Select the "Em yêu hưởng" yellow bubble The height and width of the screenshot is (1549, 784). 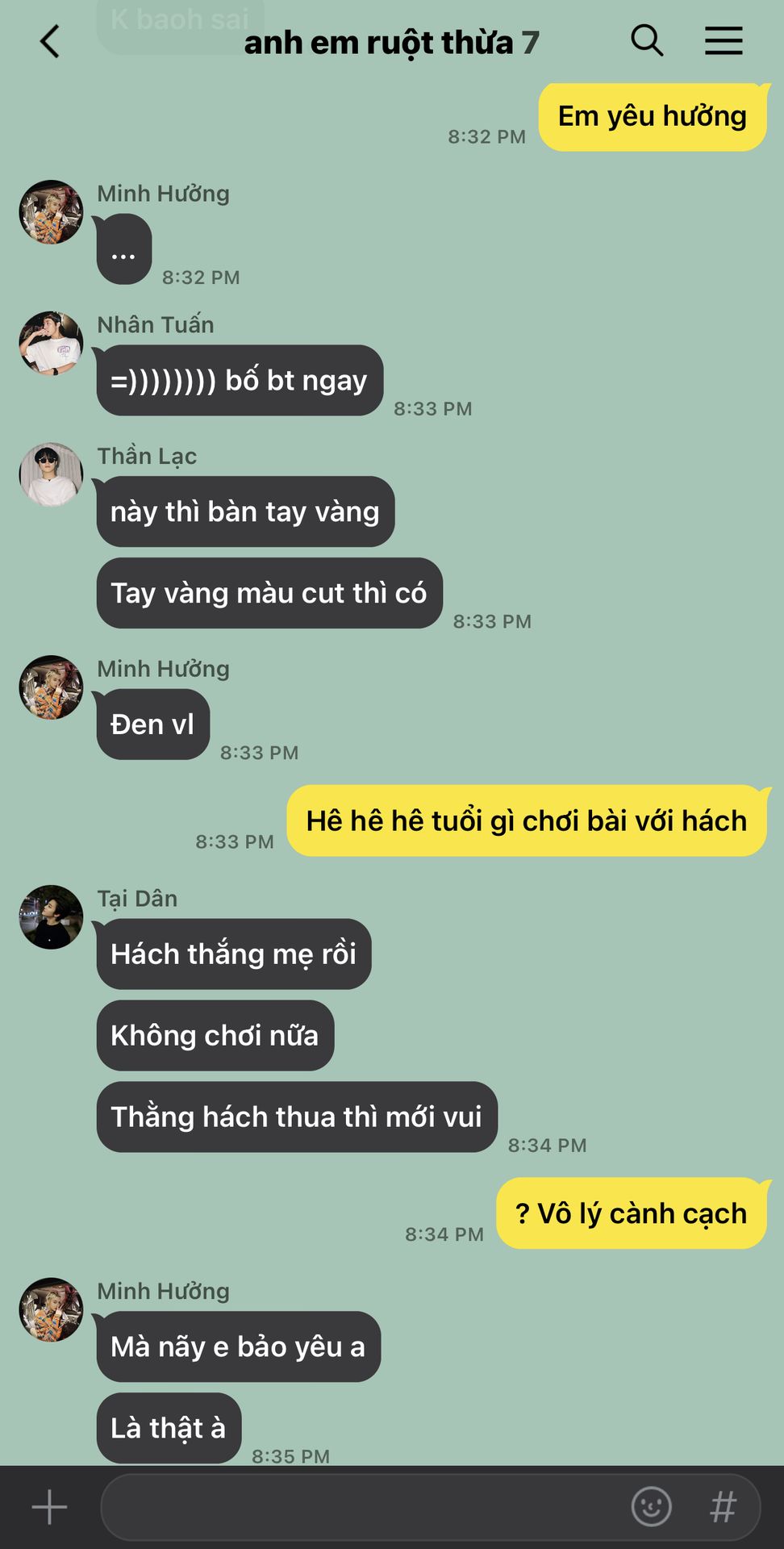(653, 116)
